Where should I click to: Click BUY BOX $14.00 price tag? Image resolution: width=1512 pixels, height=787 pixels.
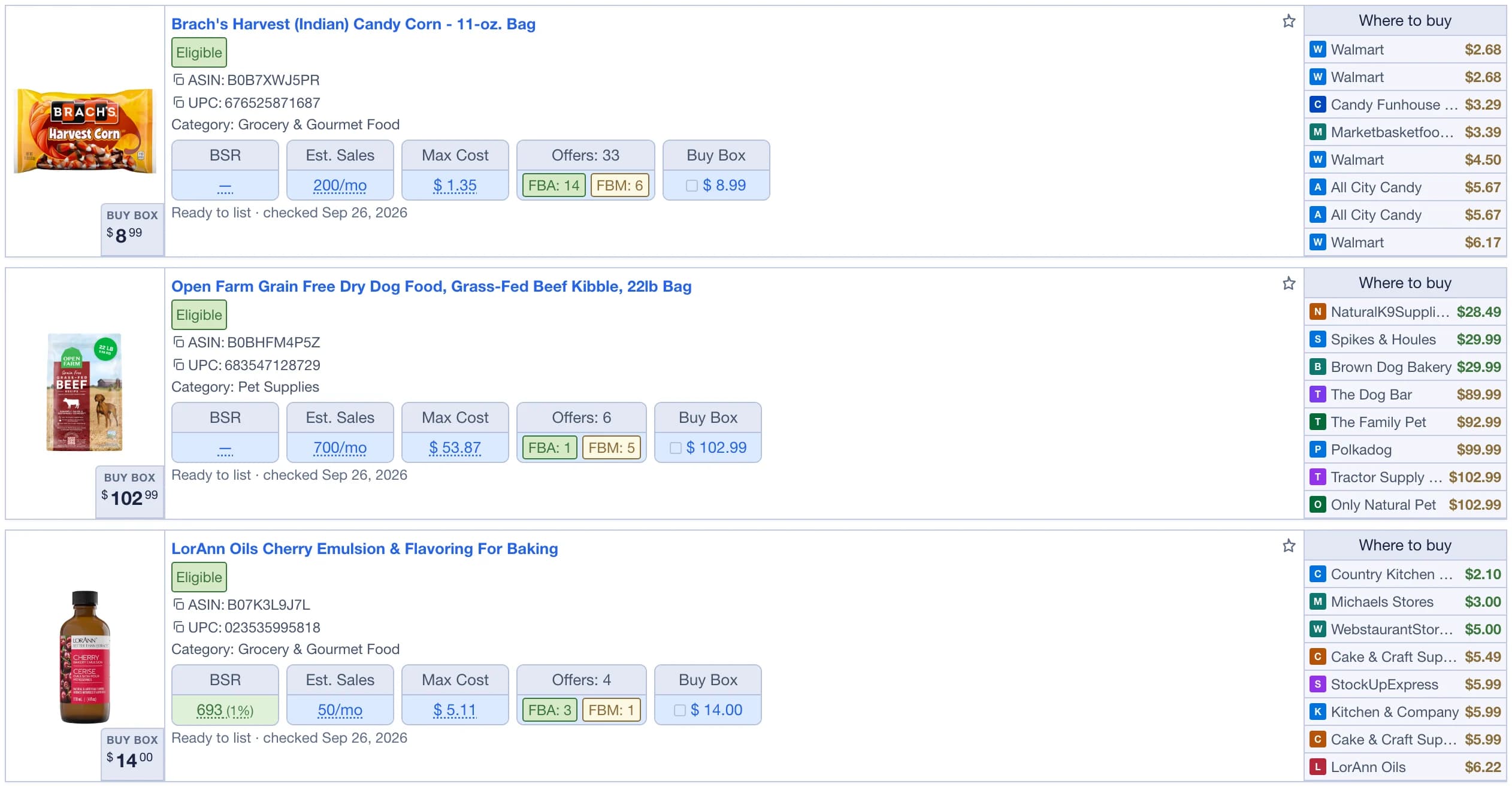(132, 754)
